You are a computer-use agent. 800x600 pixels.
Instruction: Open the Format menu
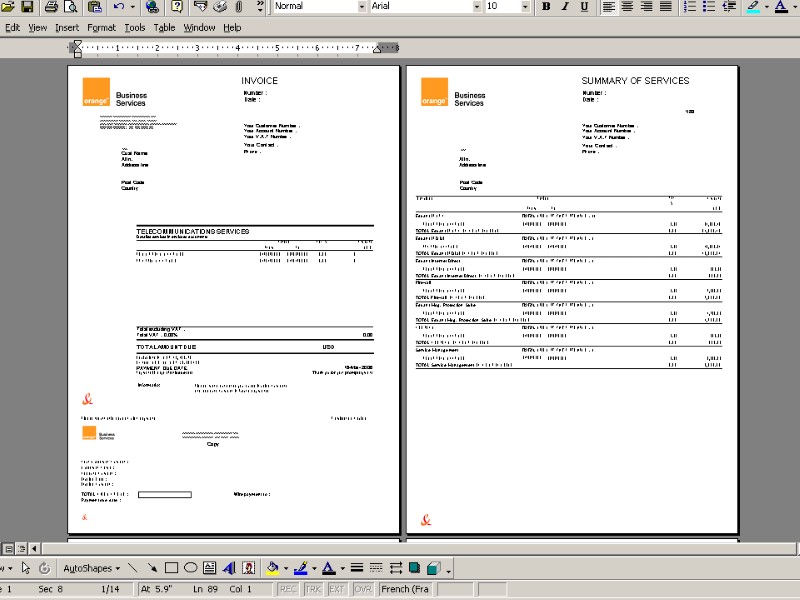tap(102, 28)
